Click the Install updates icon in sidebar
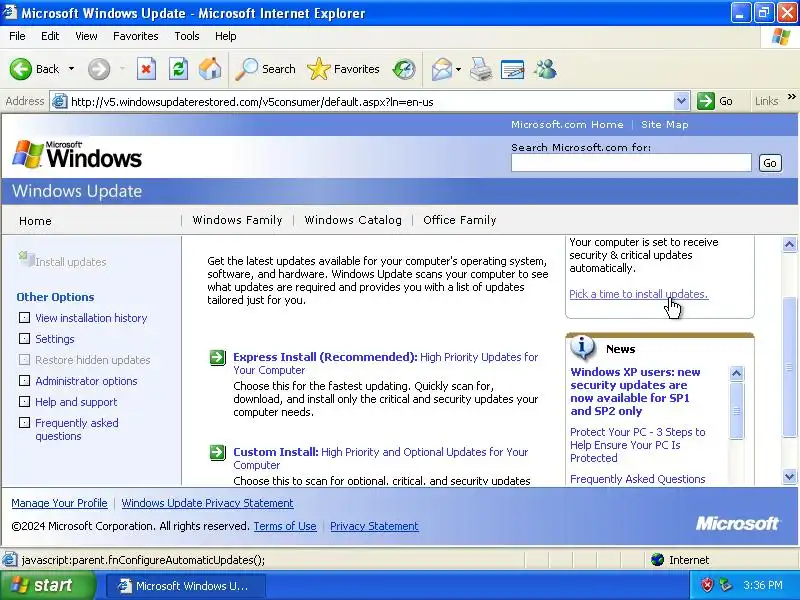 coord(25,259)
